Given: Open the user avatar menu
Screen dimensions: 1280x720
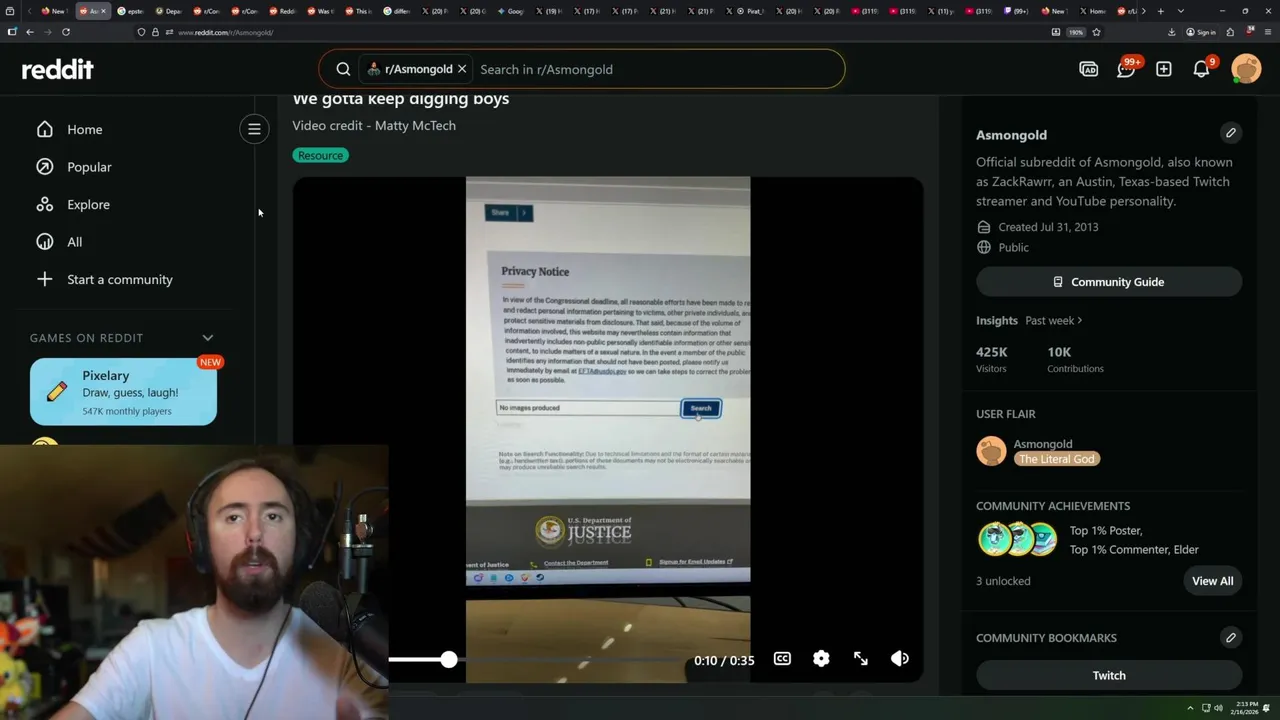Looking at the screenshot, I should 1246,69.
